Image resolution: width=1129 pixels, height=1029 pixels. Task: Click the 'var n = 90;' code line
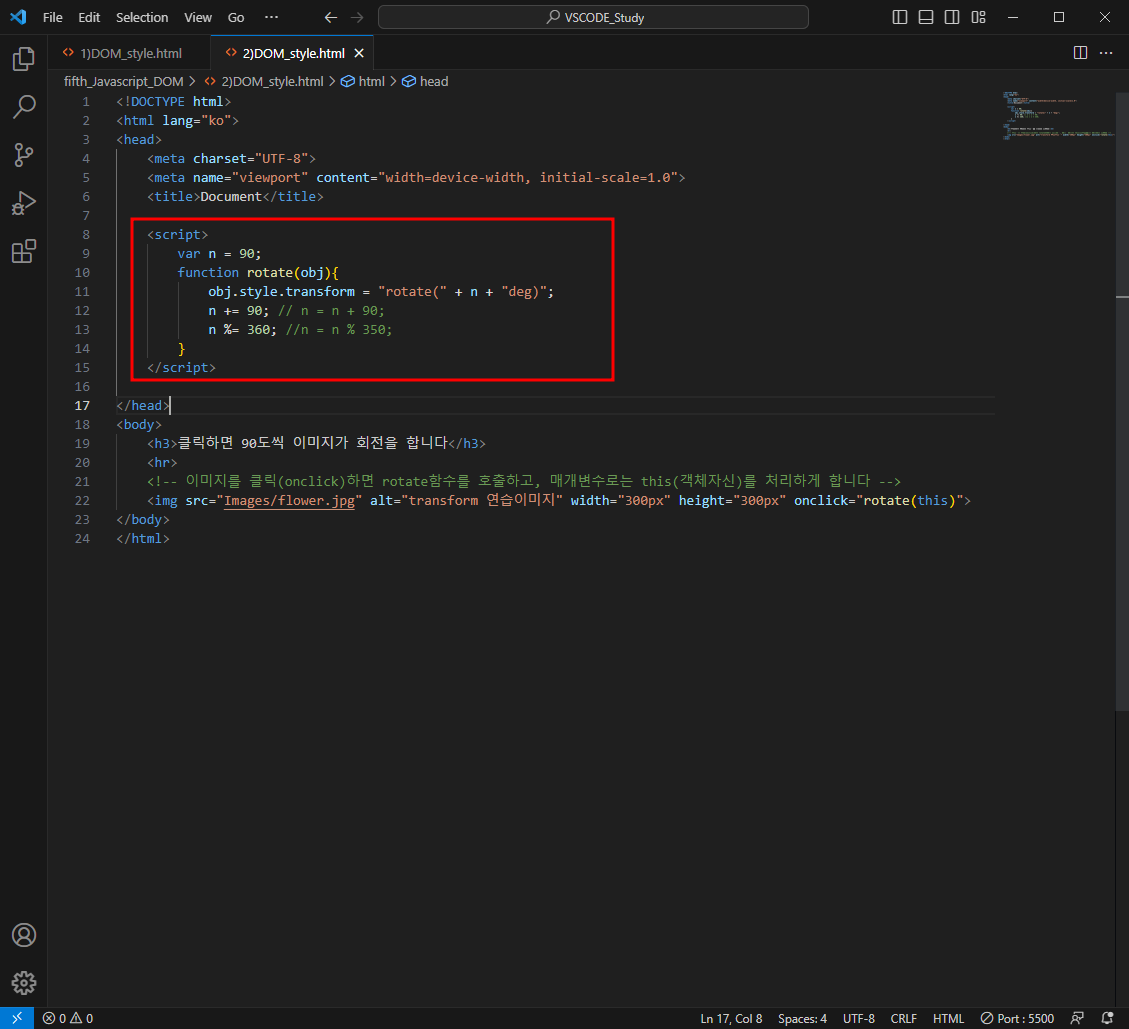click(x=219, y=253)
